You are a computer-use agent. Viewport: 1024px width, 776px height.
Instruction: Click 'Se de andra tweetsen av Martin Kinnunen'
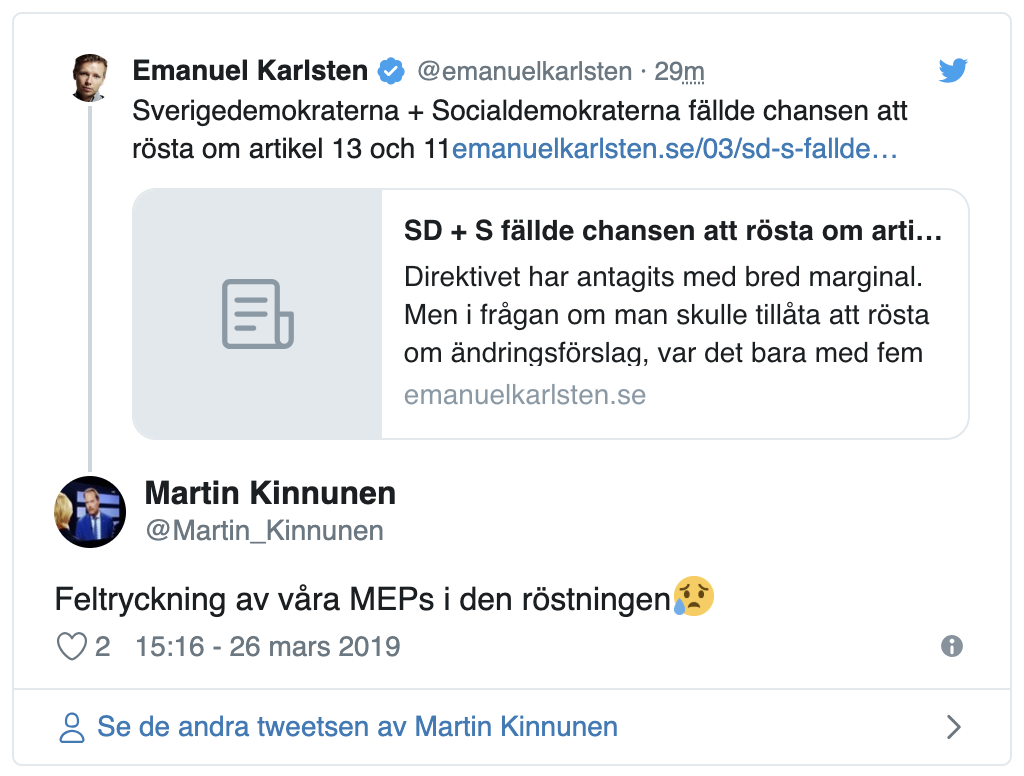[357, 727]
